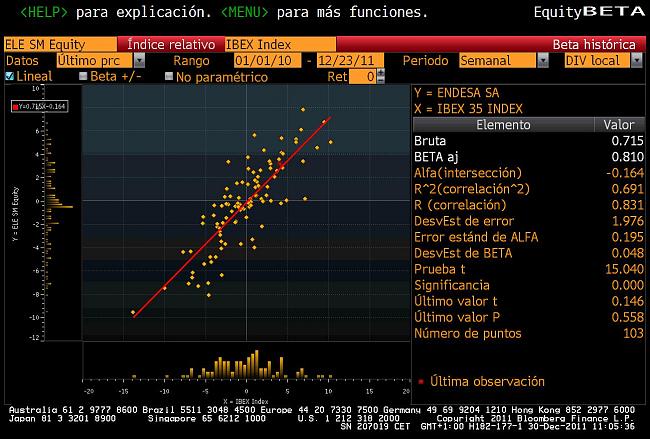Click the Rango label
The width and height of the screenshot is (650, 439).
pos(192,61)
